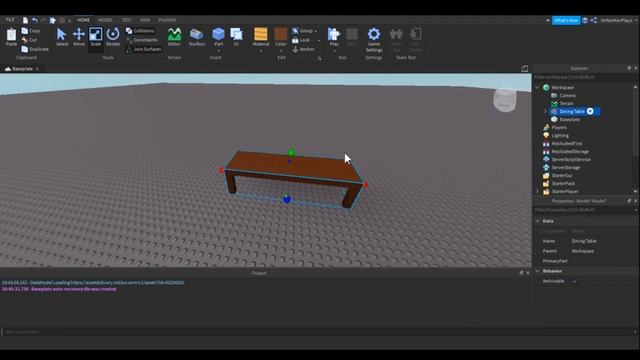Switch to the MODEL ribbon tab
Image resolution: width=640 pixels, height=360 pixels.
pyautogui.click(x=105, y=20)
